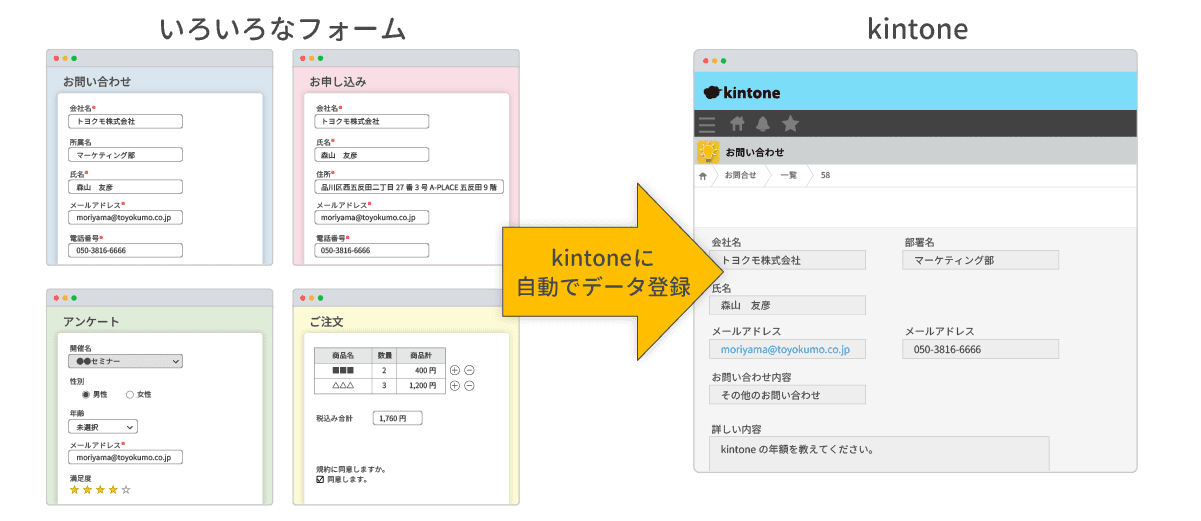Open notifications with the bell icon
Viewport: 1201px width, 521px height.
coord(763,124)
